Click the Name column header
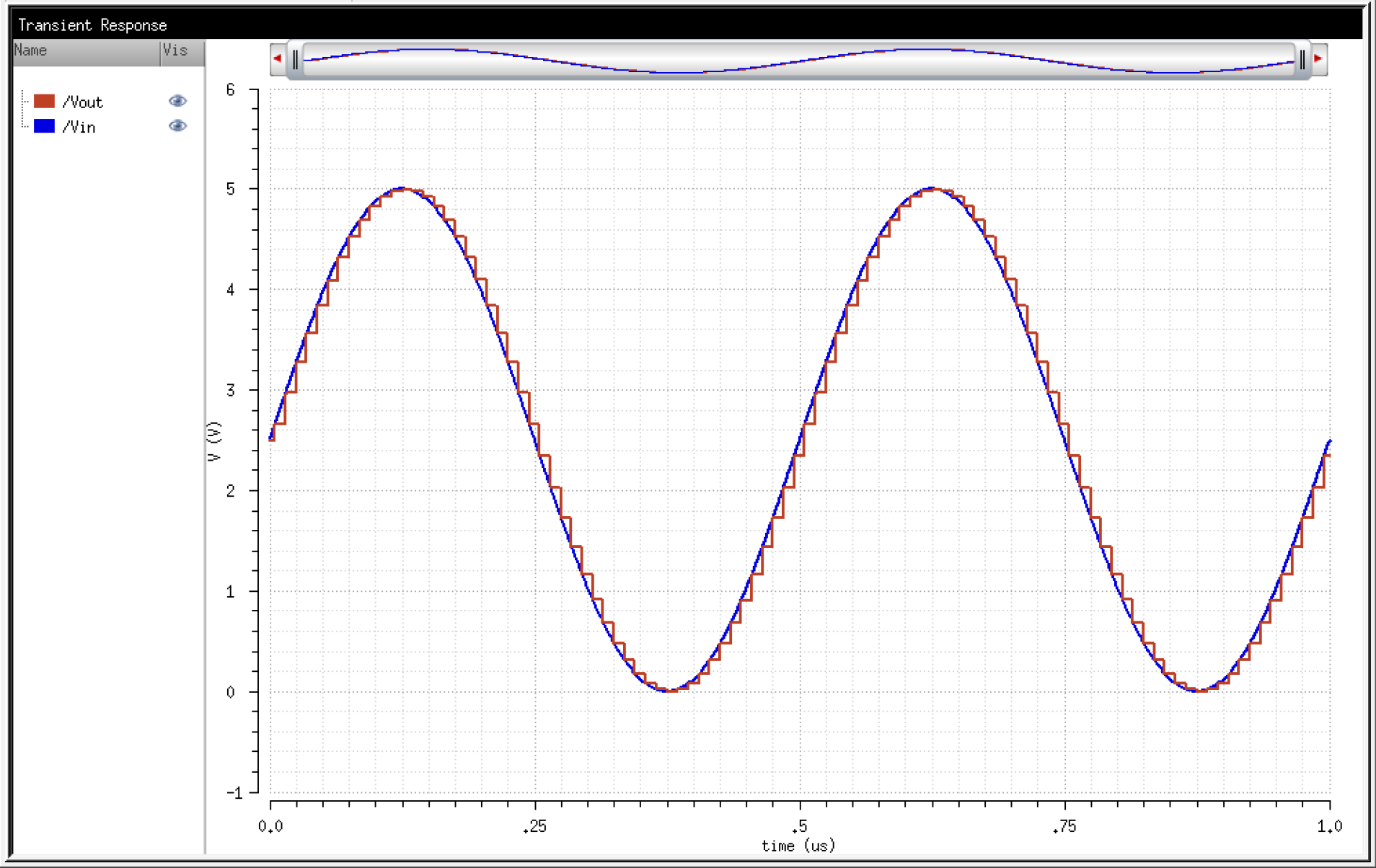1376x868 pixels. [30, 50]
